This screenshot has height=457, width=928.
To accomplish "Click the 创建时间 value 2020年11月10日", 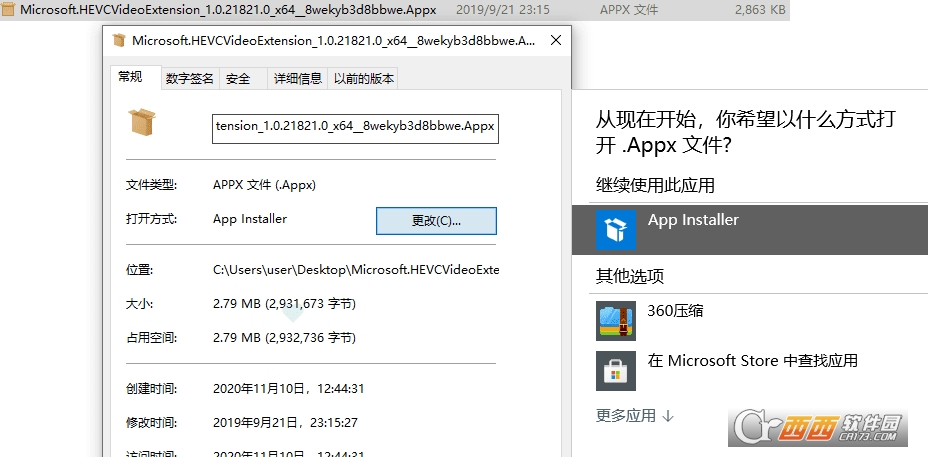I will coord(288,389).
